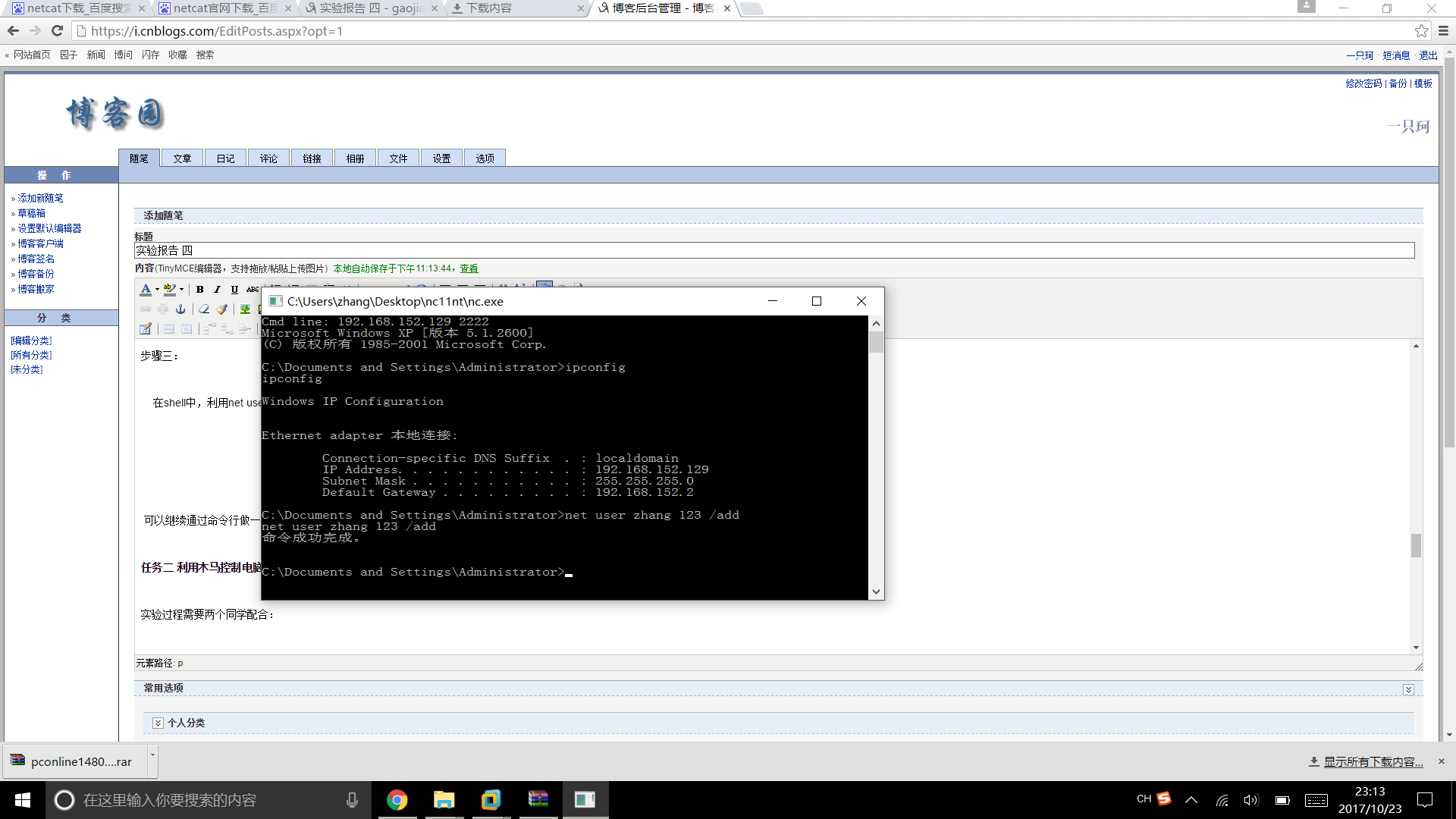Click the font color tool
Screen dimensions: 1456x819
pos(146,289)
